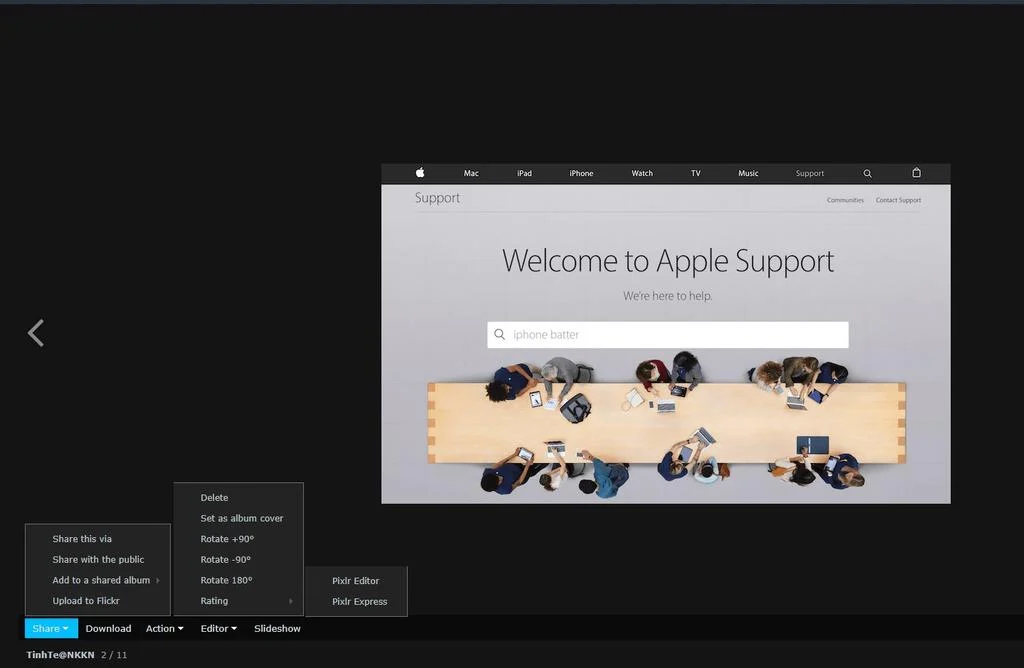
Task: Click the Welcome to Apple Support heading
Action: click(667, 261)
